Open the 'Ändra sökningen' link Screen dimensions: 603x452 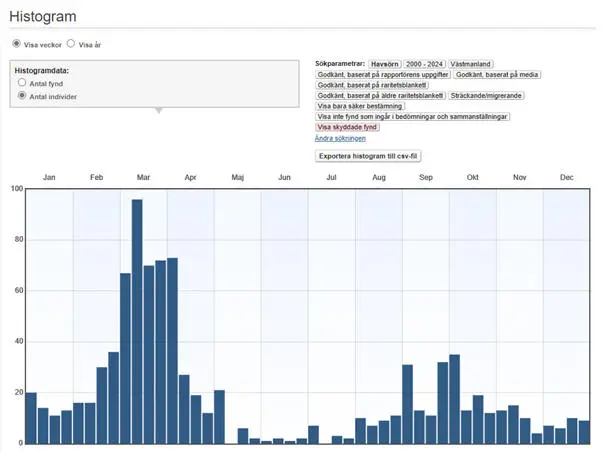tap(340, 139)
